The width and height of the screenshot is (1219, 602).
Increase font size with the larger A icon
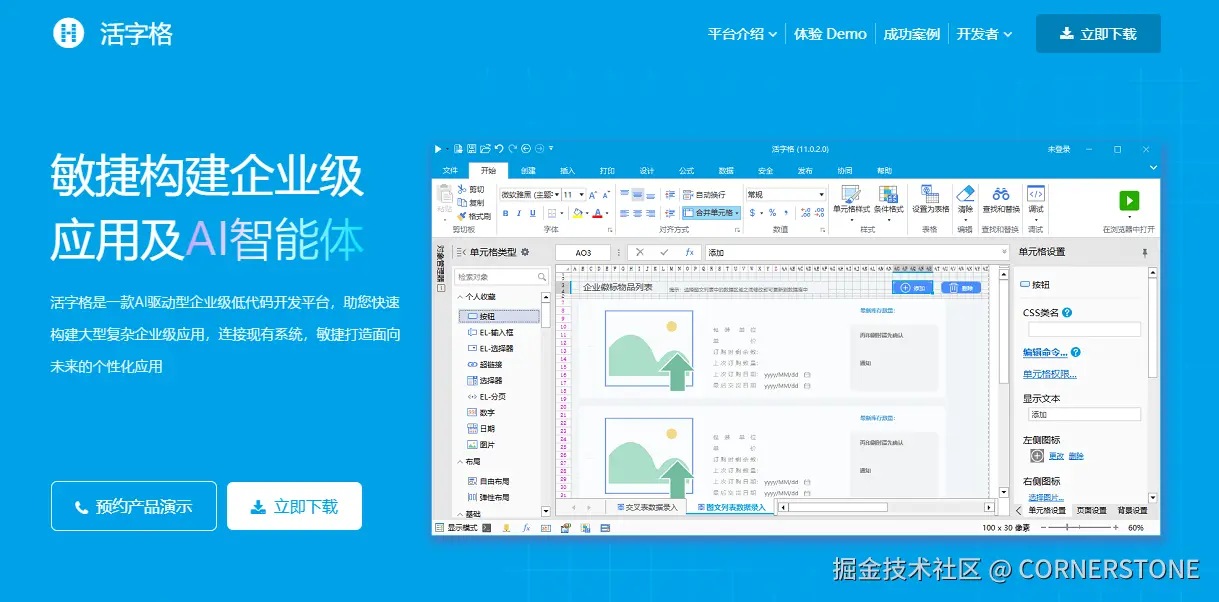coord(592,194)
